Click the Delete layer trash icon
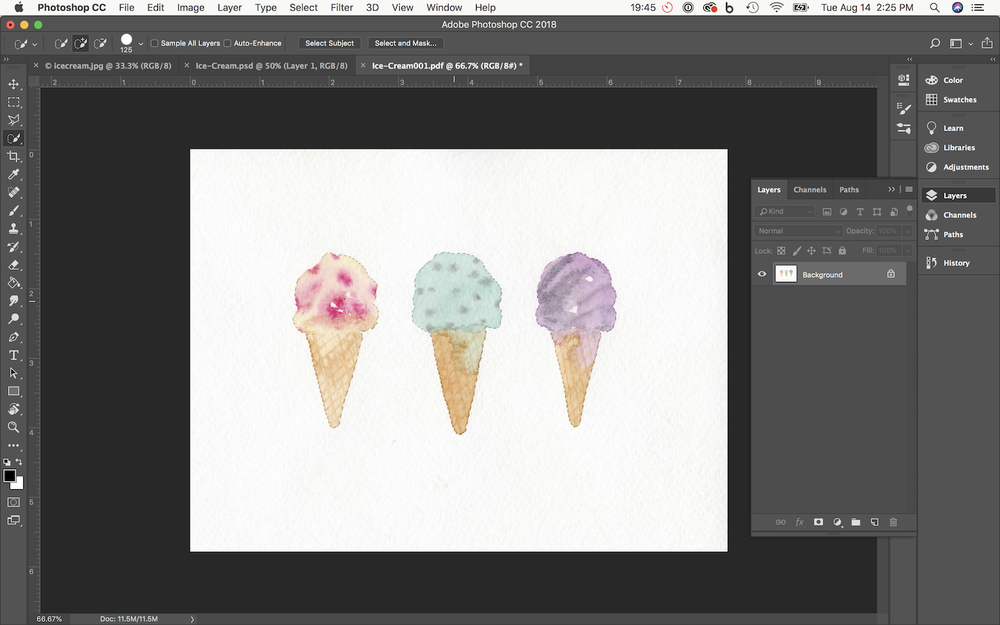The height and width of the screenshot is (625, 1000). coord(893,522)
